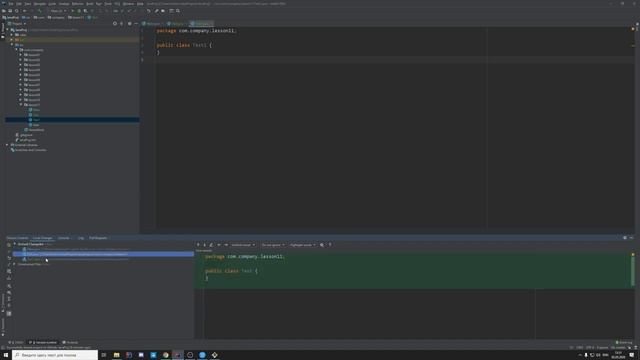
Task: Hide the Project panel with minimize icon
Action: click(x=136, y=24)
